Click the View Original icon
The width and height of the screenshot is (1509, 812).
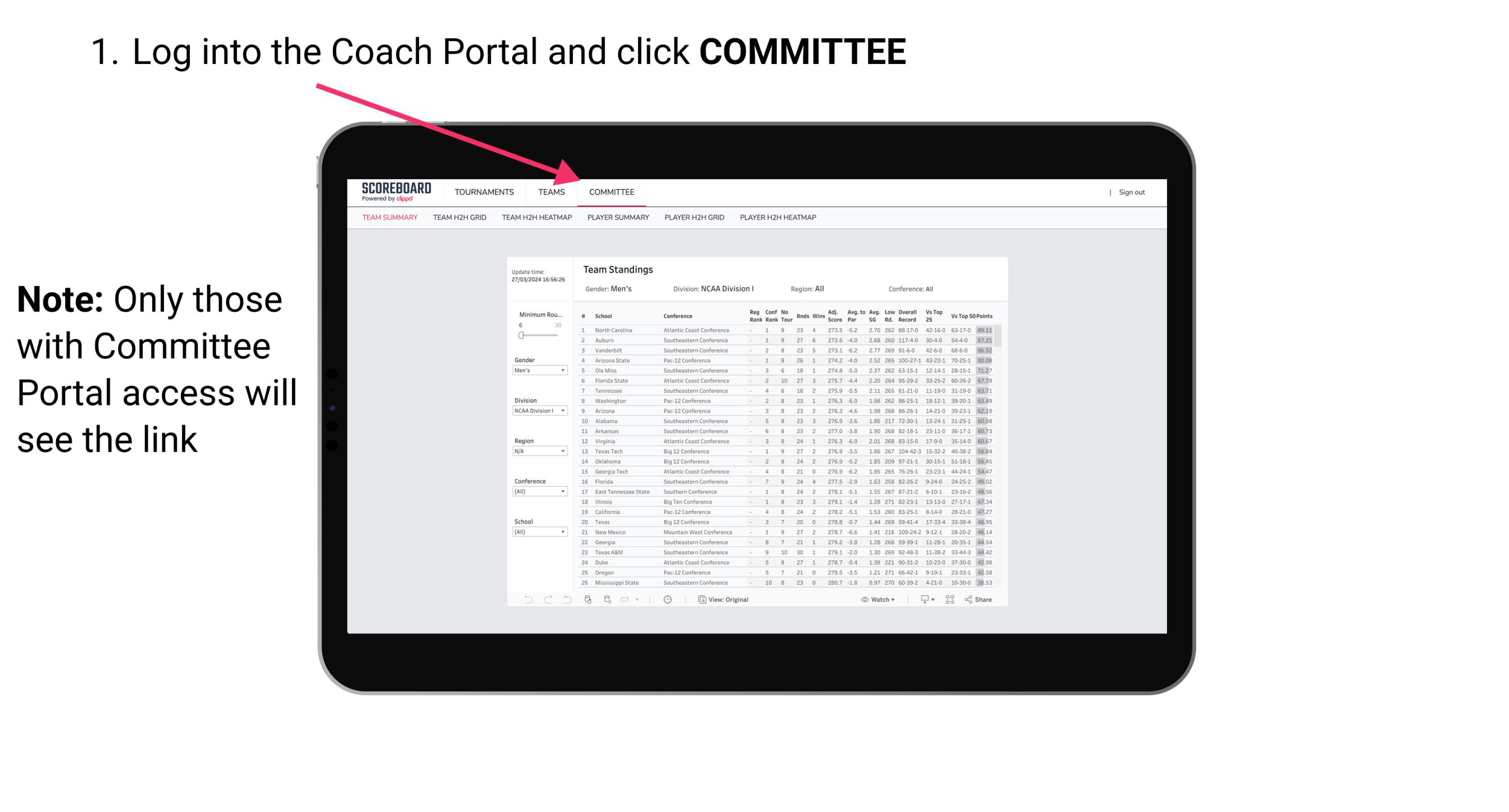701,600
